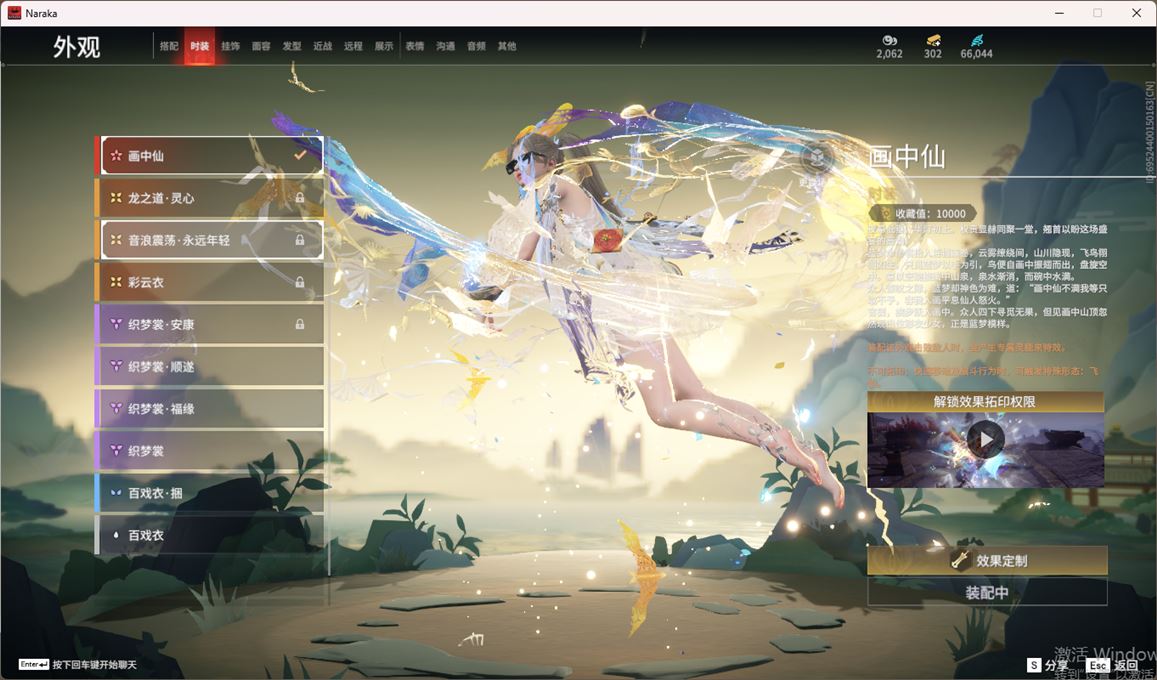
Task: Click lock icon on 龙之道·灵心
Action: pos(300,198)
